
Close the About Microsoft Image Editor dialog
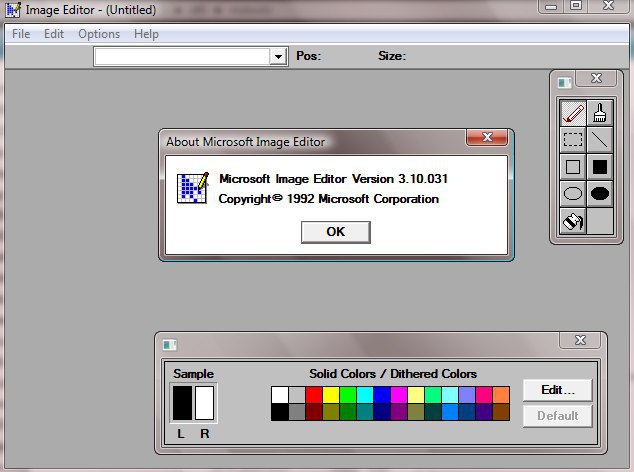pyautogui.click(x=487, y=137)
